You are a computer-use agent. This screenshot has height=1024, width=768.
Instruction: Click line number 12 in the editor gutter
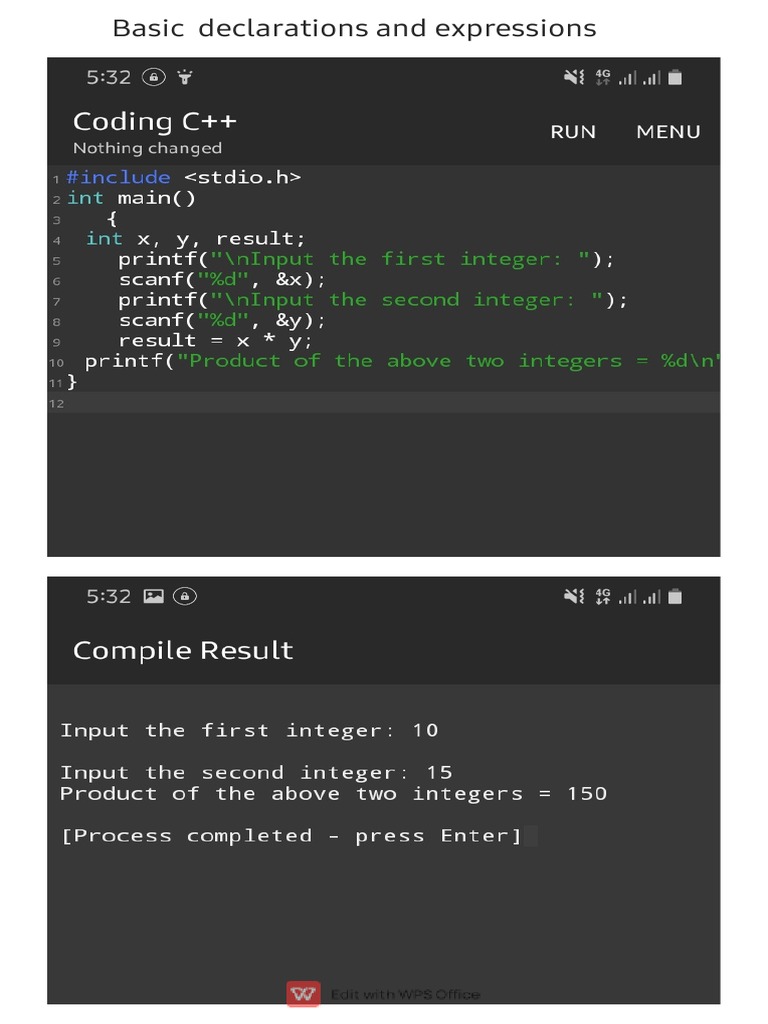pyautogui.click(x=56, y=403)
